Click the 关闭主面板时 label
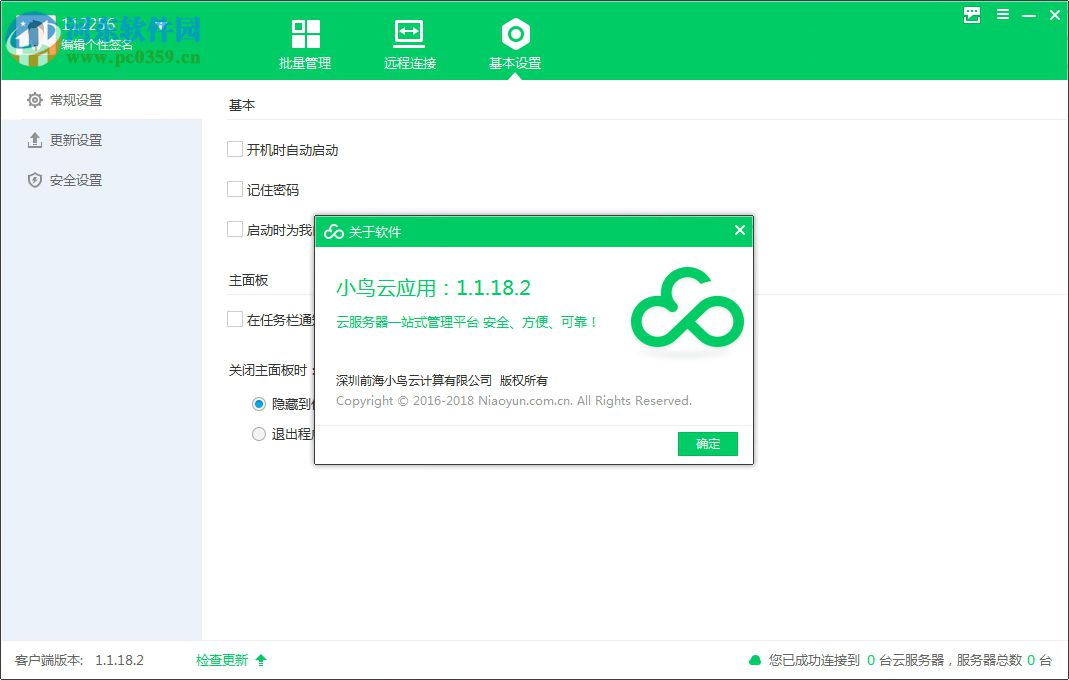1069x680 pixels. point(271,370)
